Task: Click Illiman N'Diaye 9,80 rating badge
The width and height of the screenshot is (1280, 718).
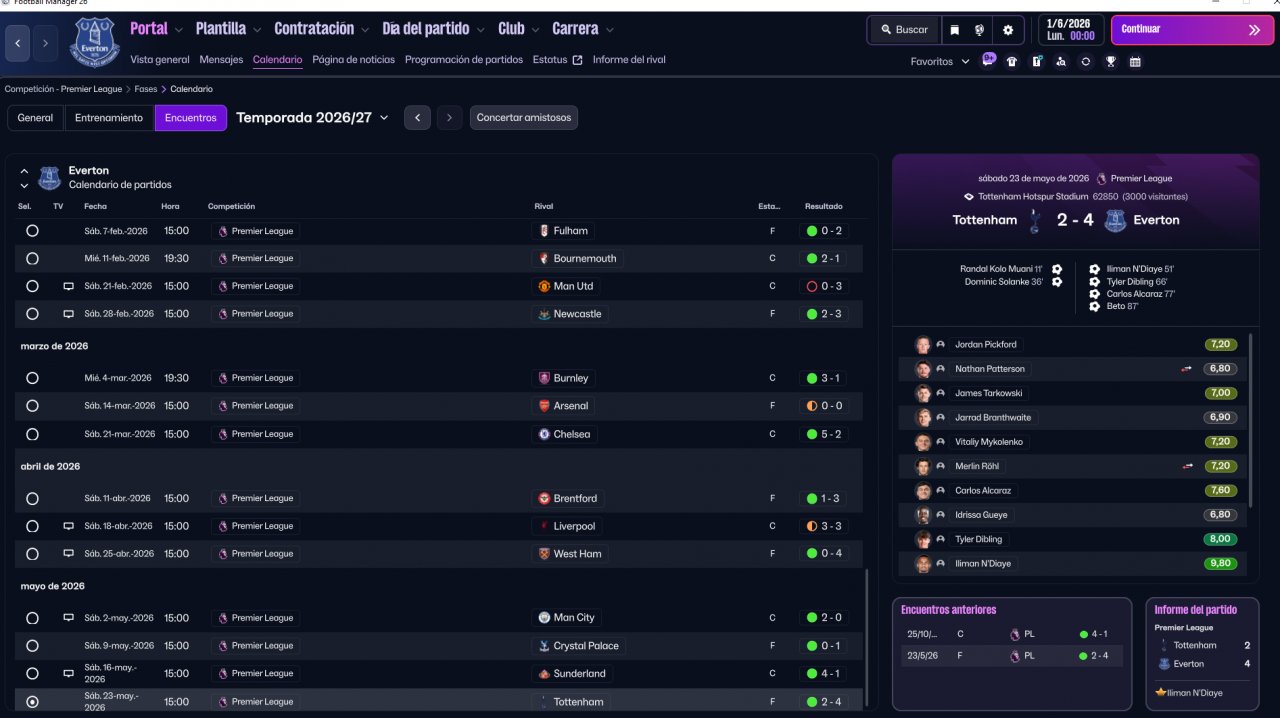Action: pos(1220,564)
